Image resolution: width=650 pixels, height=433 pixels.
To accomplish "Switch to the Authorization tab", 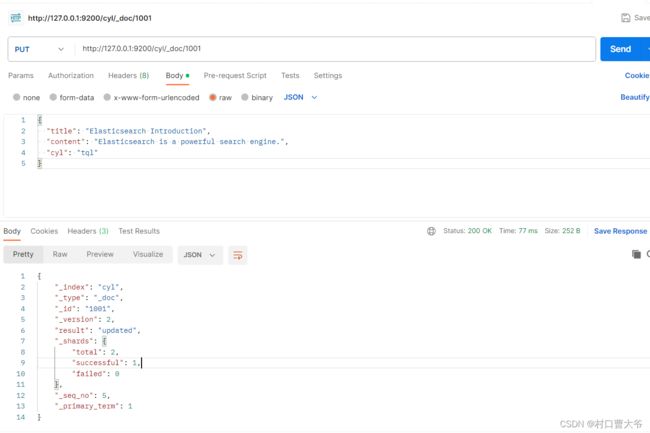I will [x=71, y=75].
